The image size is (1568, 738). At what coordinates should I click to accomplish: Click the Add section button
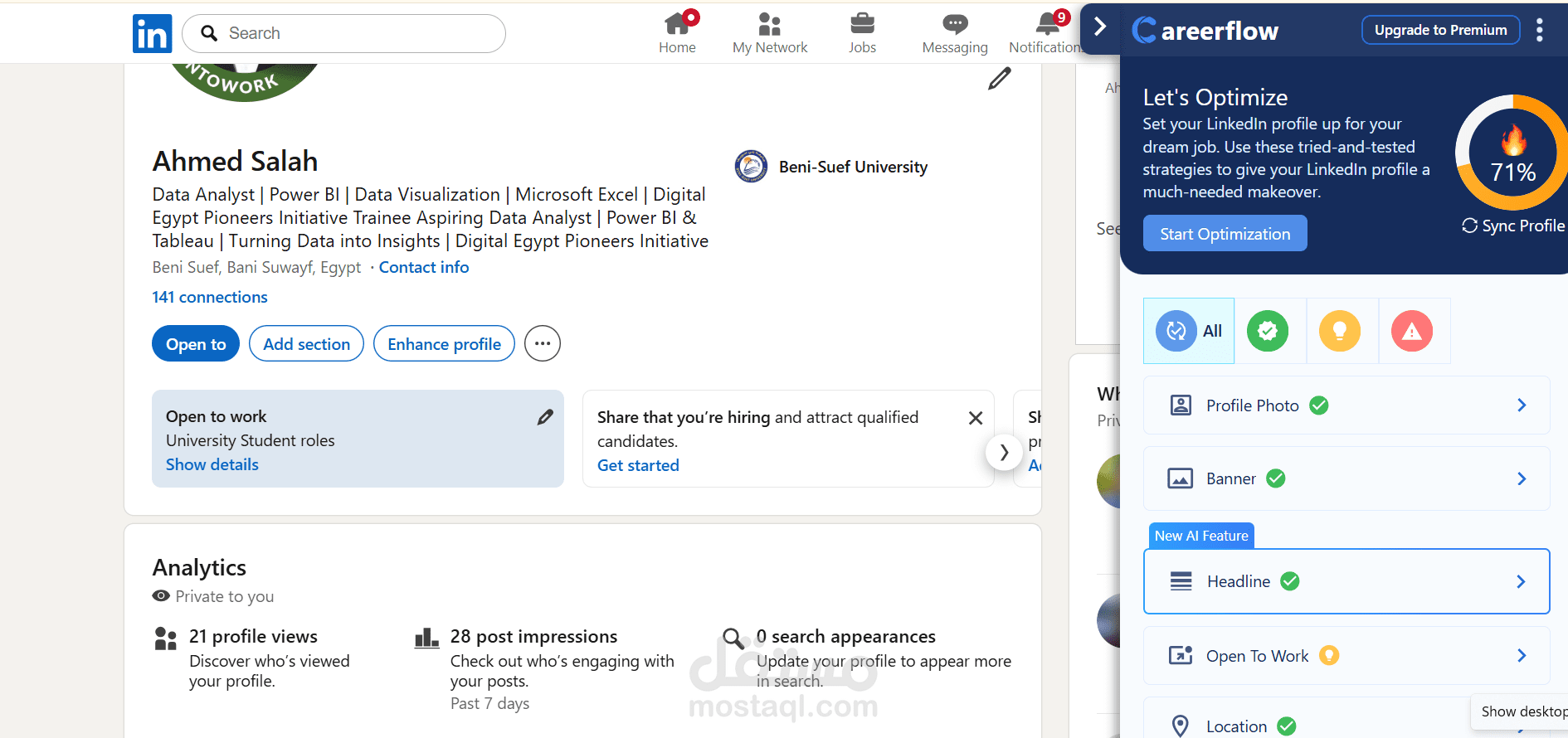(307, 343)
